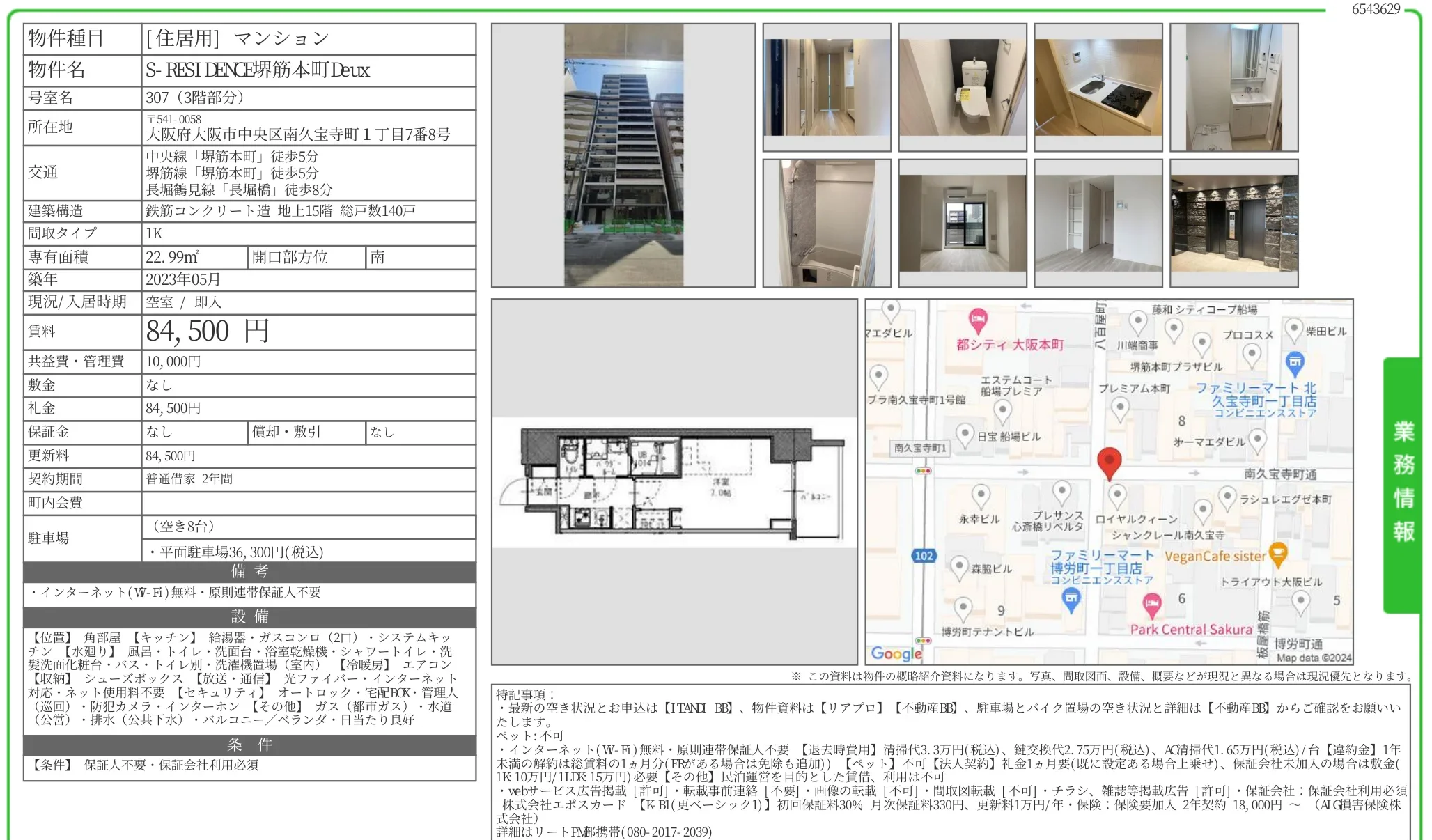Click the 長堀鶴見緑「長堀橋」徒歩8分 line
The height and width of the screenshot is (840, 1432).
239,189
